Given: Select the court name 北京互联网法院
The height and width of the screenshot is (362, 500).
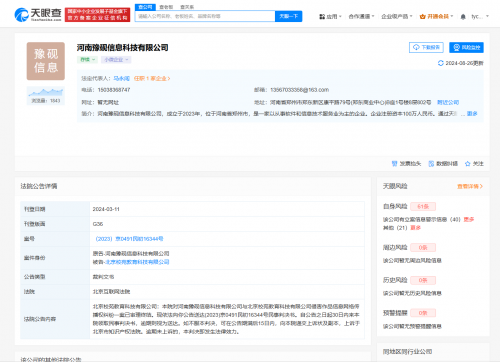Looking at the screenshot, I should click(111, 292).
